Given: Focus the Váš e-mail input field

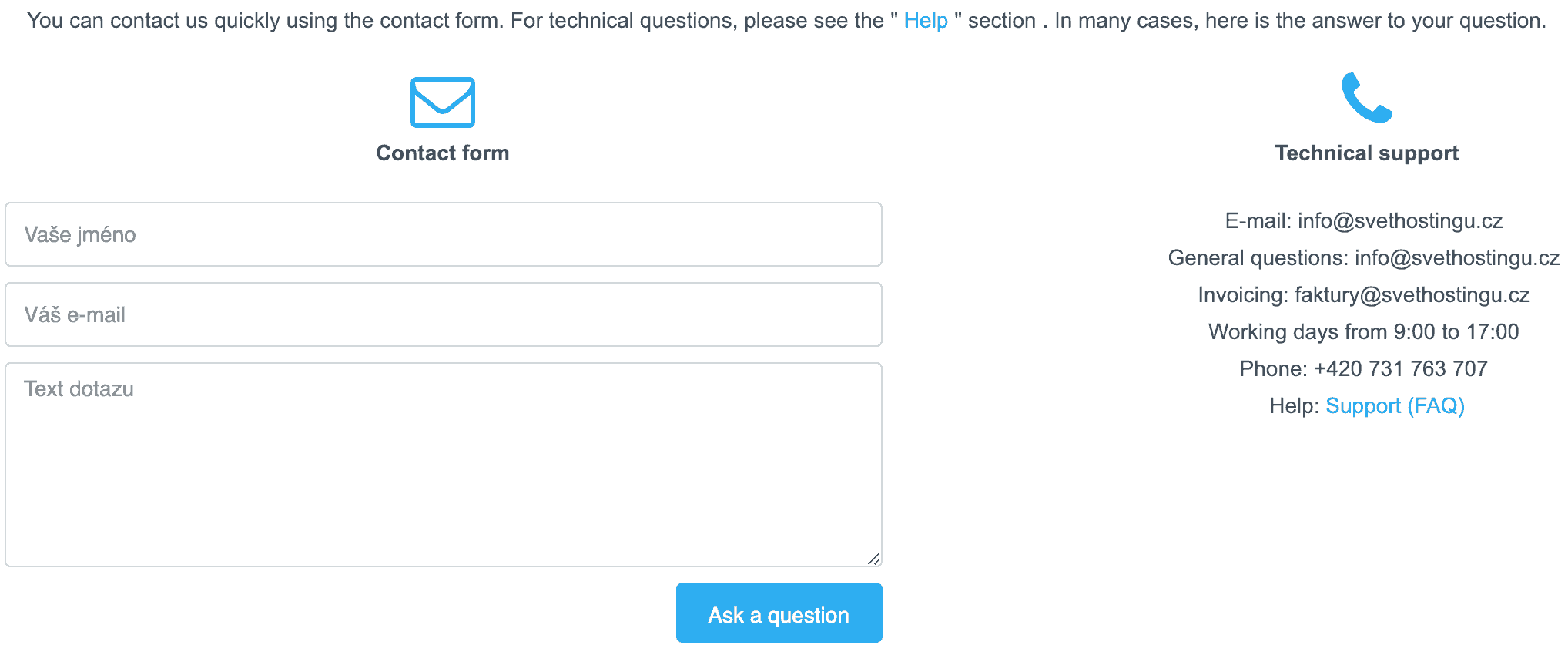Looking at the screenshot, I should (x=444, y=314).
